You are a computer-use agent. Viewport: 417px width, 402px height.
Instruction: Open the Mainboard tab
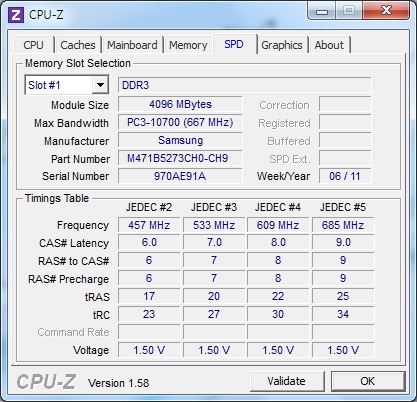tap(132, 45)
